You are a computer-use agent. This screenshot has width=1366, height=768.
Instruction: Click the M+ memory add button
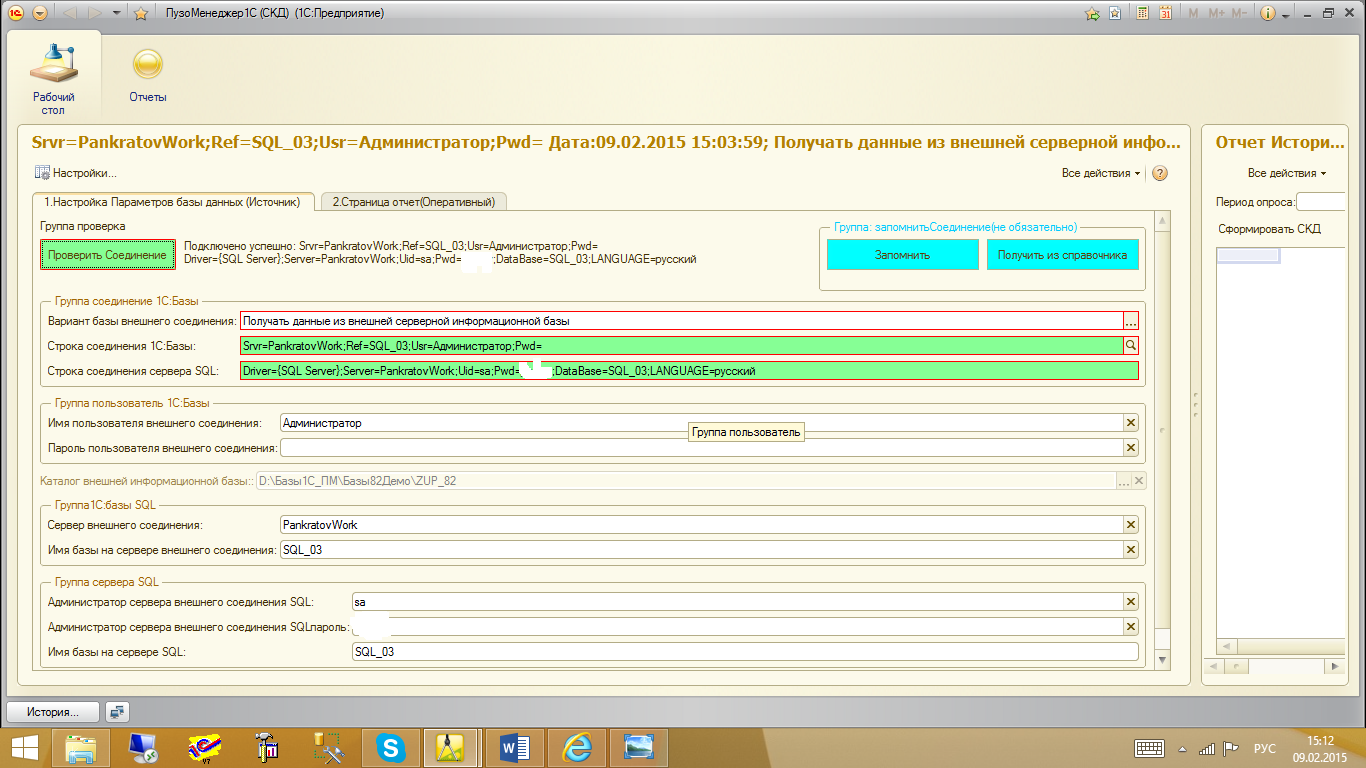click(1216, 14)
